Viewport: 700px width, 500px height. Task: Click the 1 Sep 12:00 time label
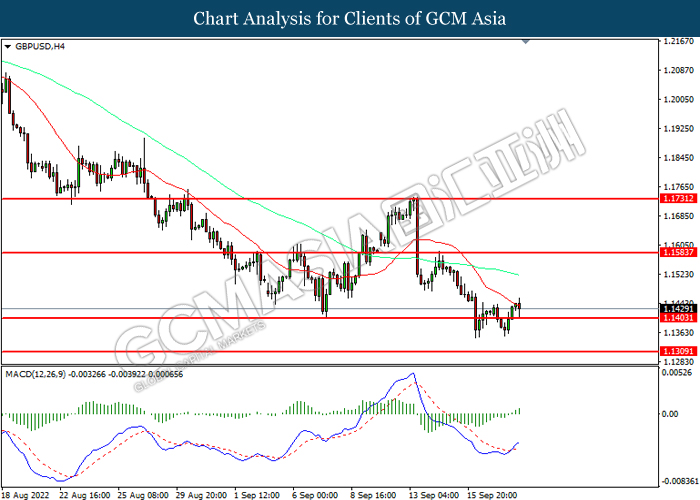(x=257, y=495)
